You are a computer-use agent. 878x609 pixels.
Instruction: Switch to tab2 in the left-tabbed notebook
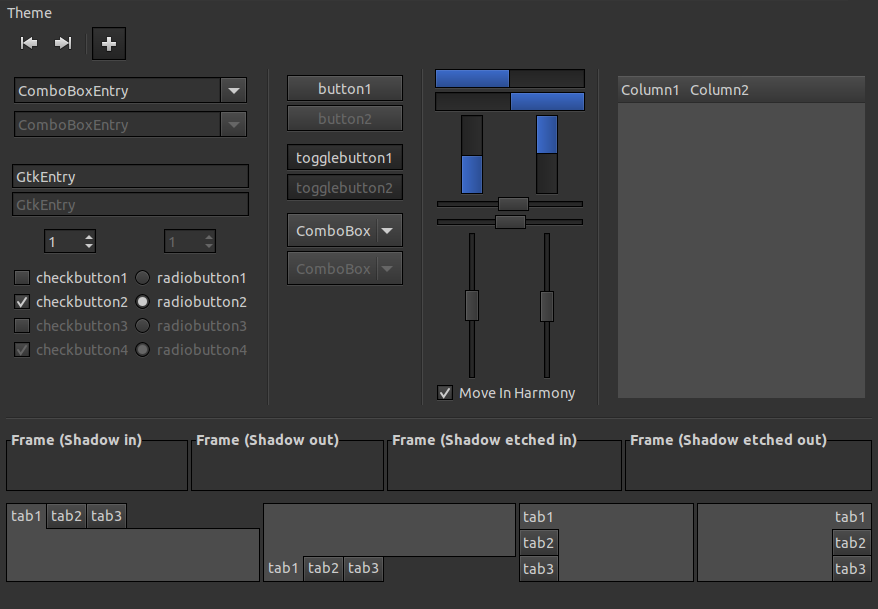tap(539, 542)
